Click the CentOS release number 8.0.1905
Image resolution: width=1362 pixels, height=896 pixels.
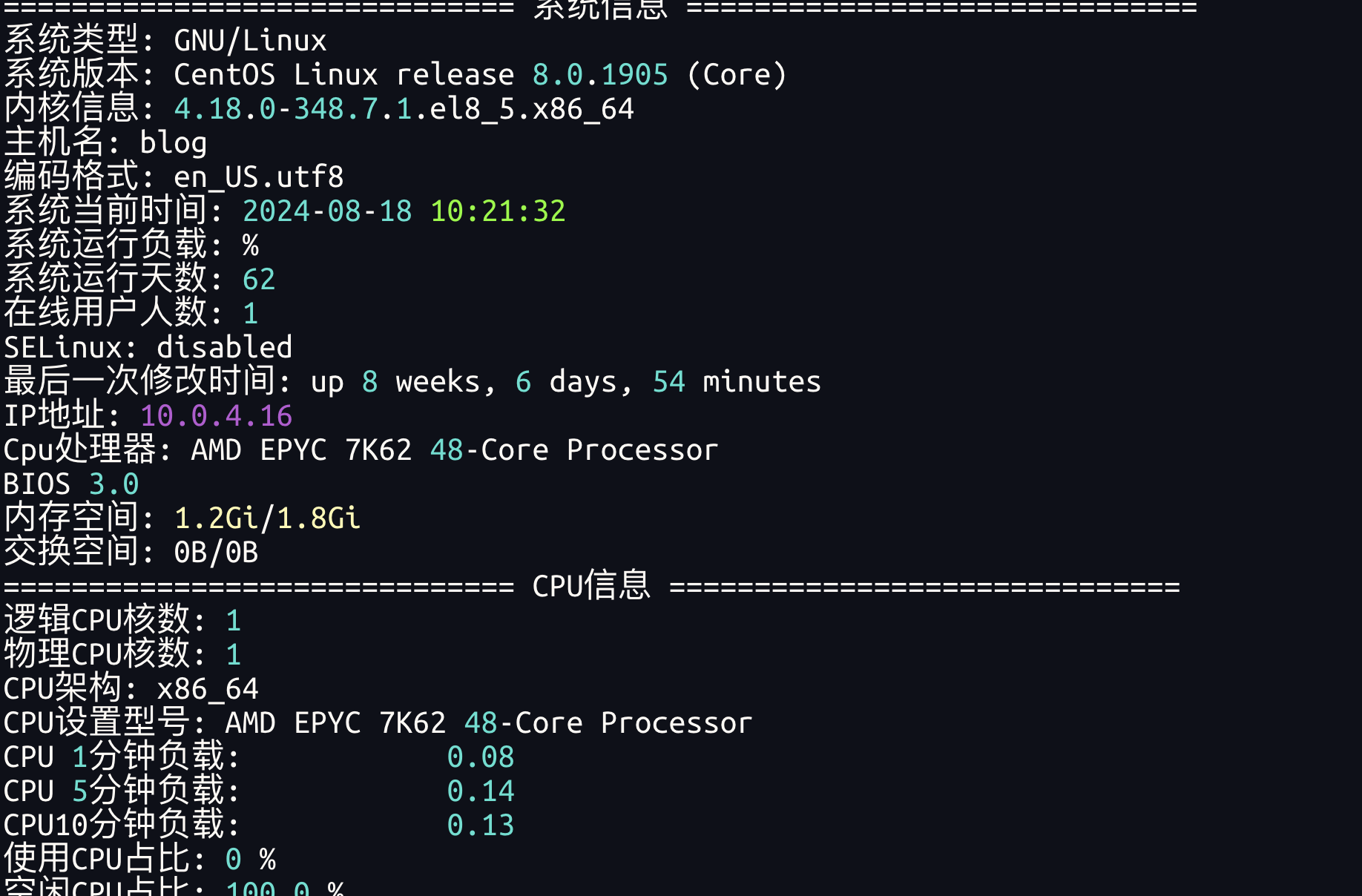(600, 75)
